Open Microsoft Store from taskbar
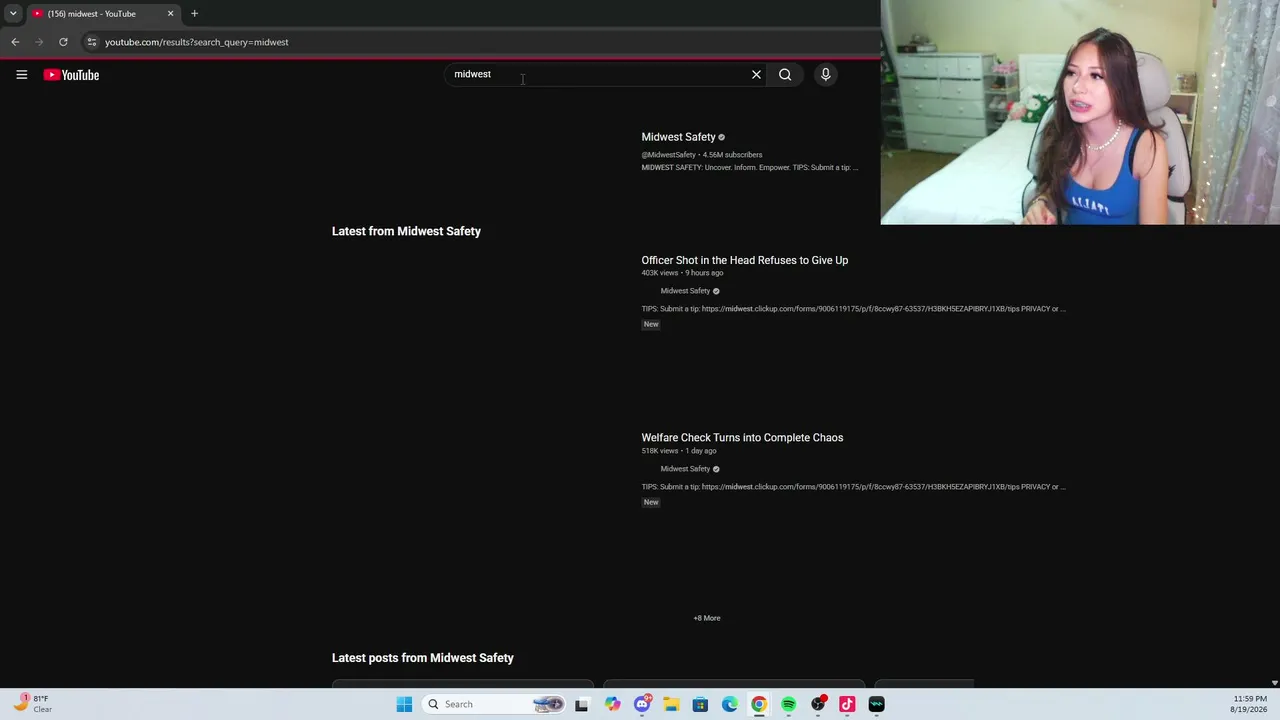This screenshot has width=1280, height=720. (x=700, y=704)
